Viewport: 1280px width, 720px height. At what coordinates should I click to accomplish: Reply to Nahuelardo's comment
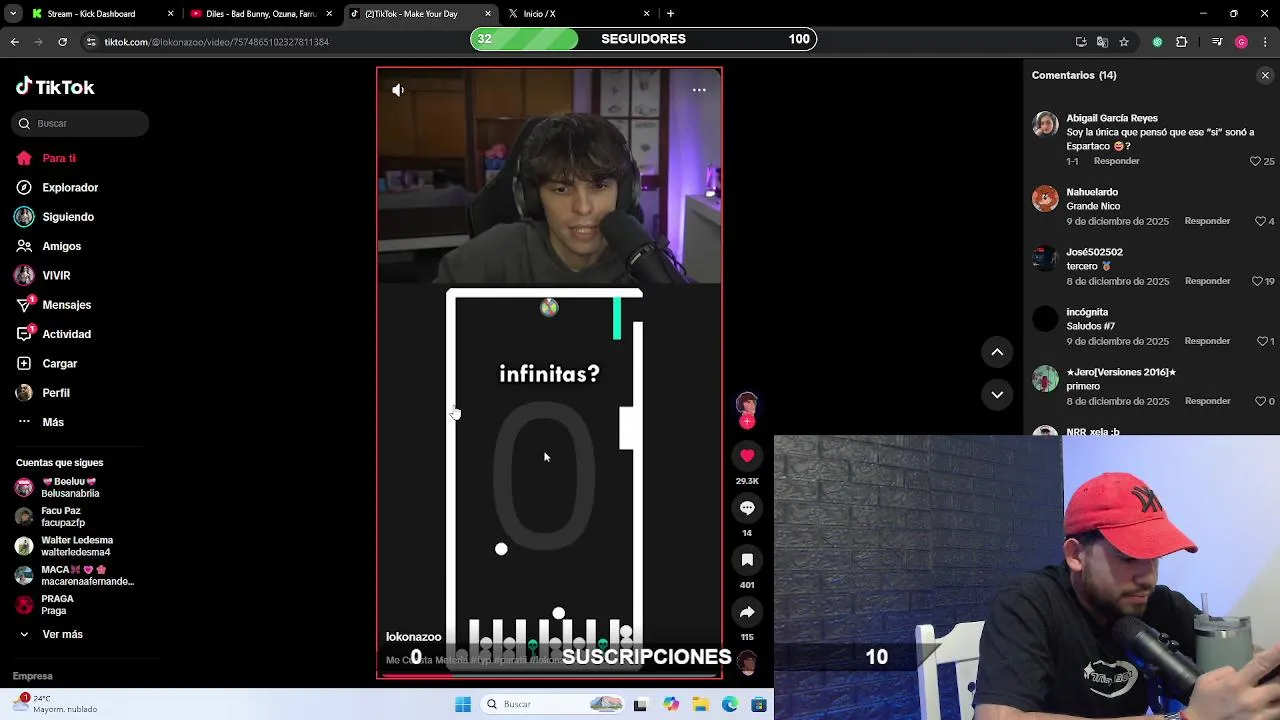(x=1207, y=221)
